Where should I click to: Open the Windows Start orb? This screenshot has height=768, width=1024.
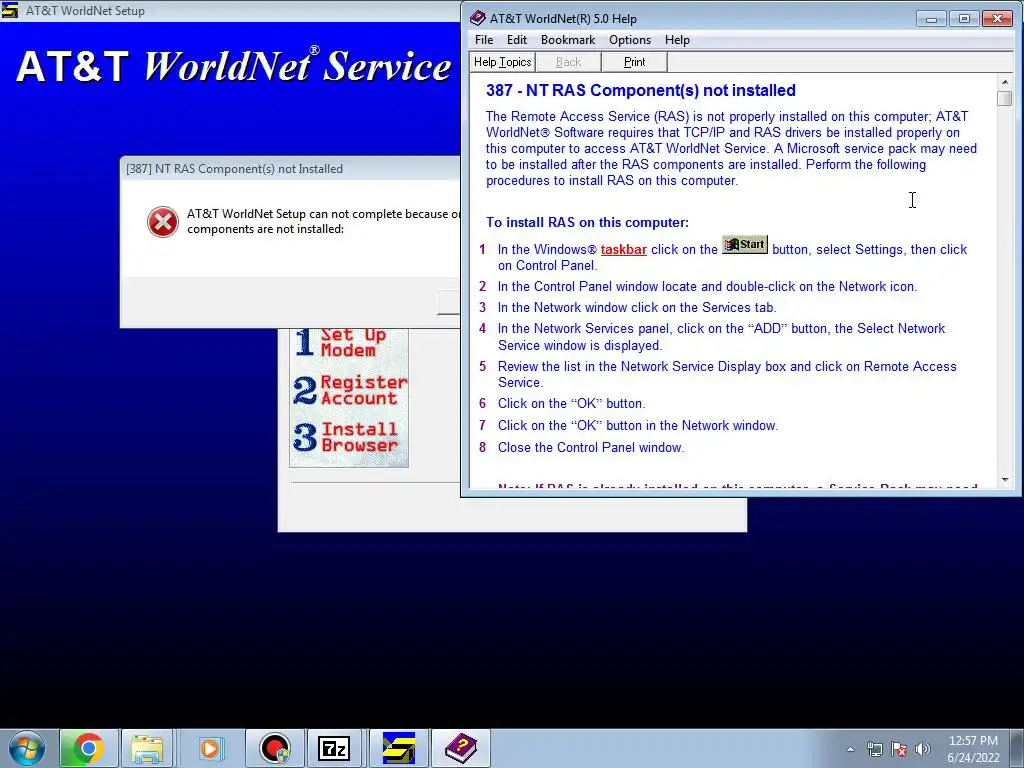(26, 748)
